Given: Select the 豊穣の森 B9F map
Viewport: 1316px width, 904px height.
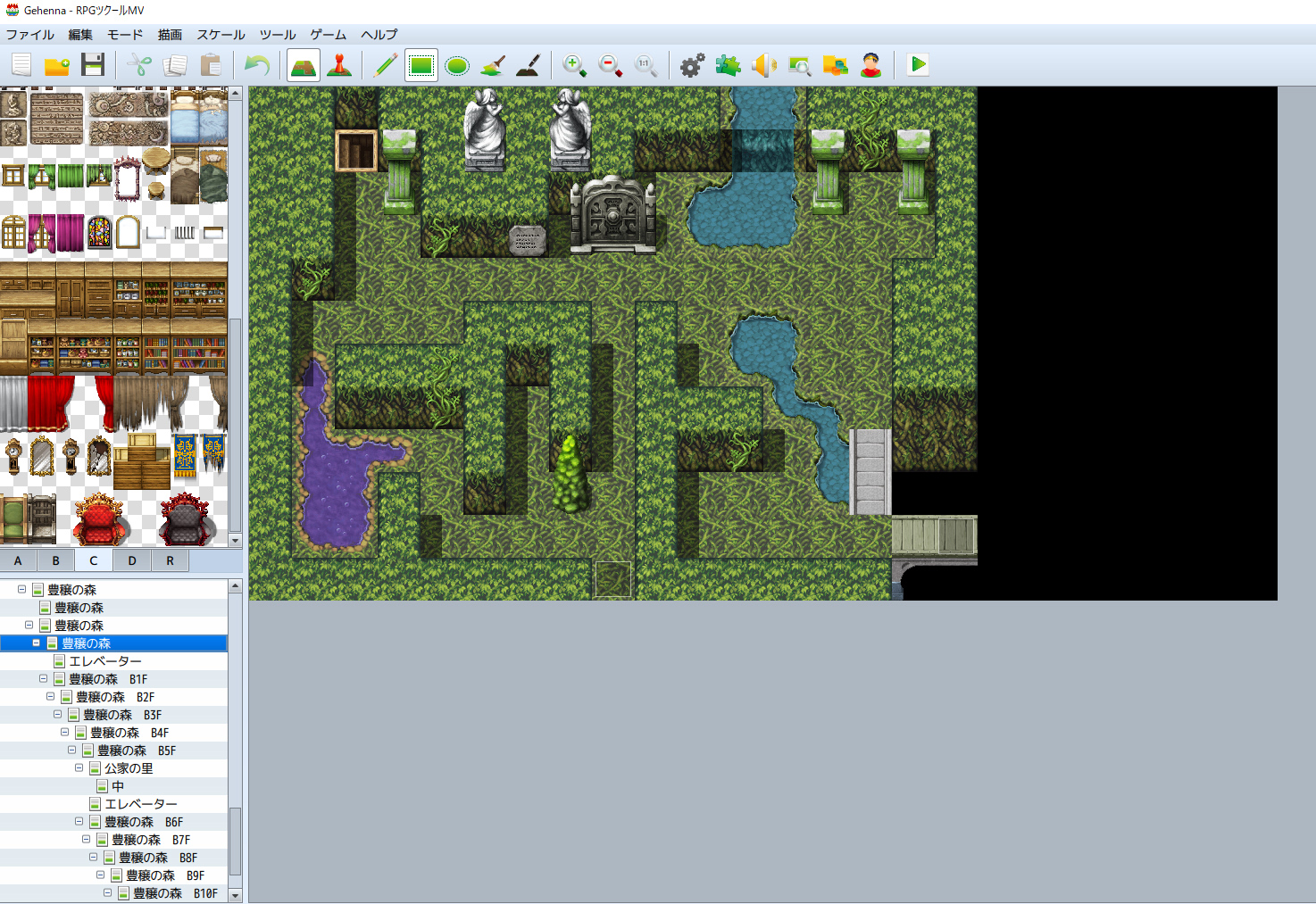Looking at the screenshot, I should 165,875.
